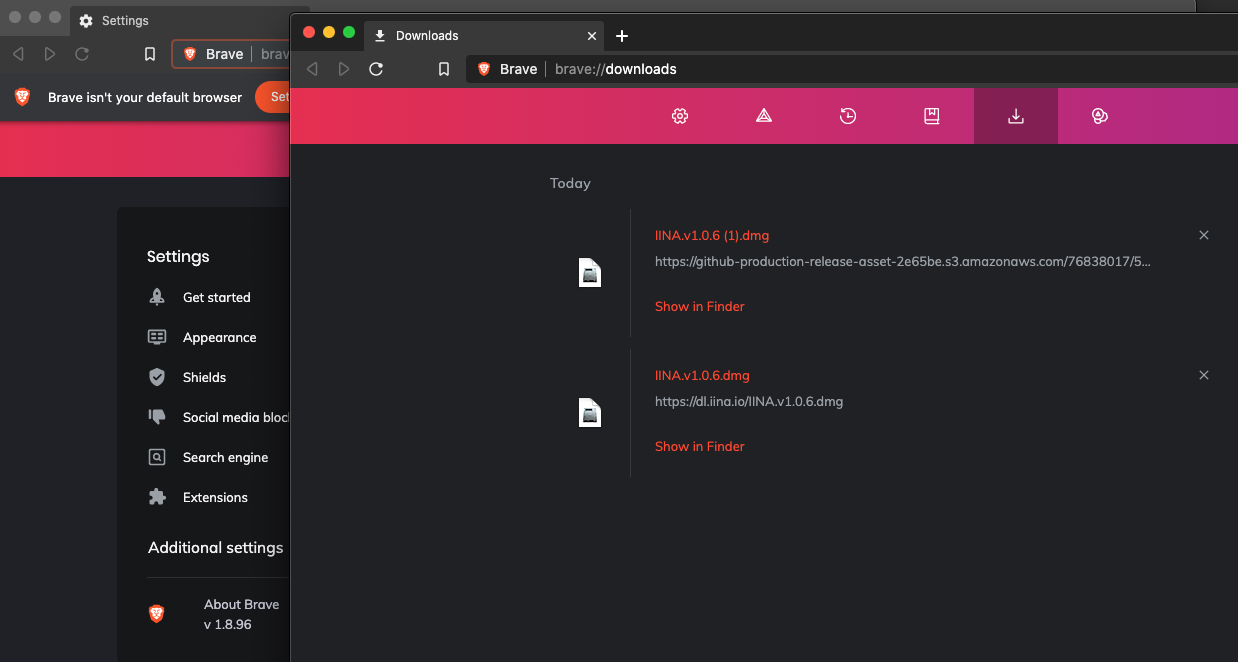Focus the brave://downloads address bar

[x=850, y=69]
